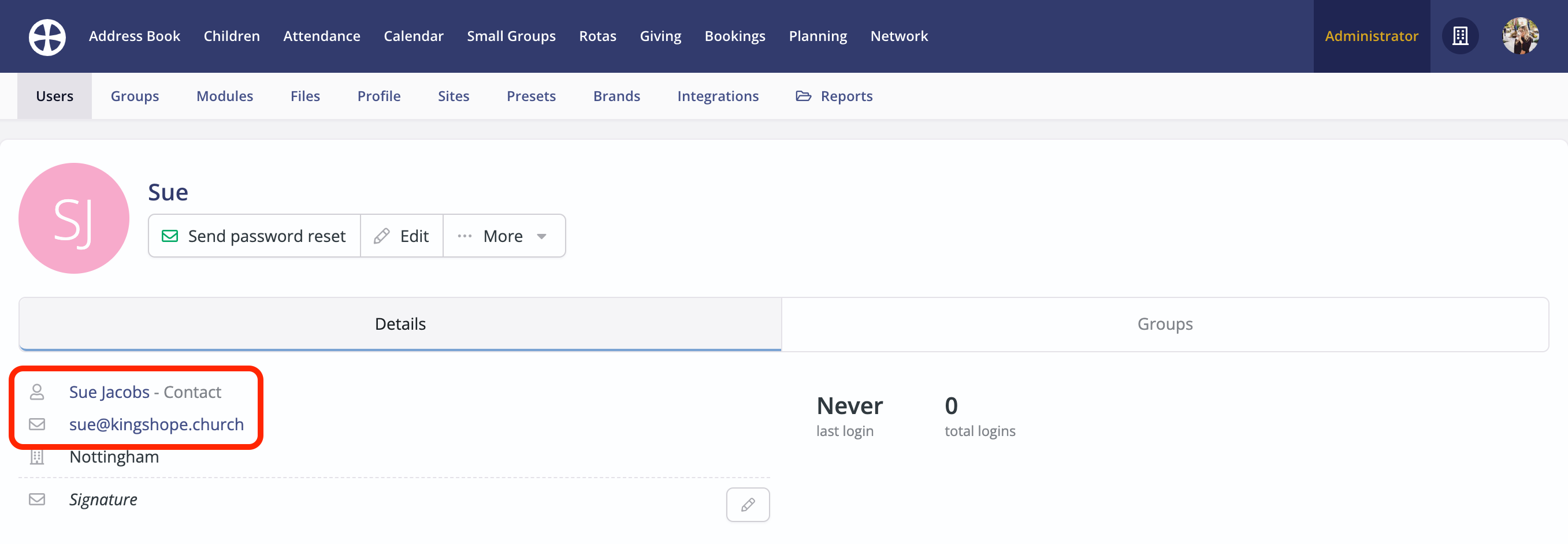
Task: Click the envelope icon beside sue@kingshope.church
Action: 36,424
